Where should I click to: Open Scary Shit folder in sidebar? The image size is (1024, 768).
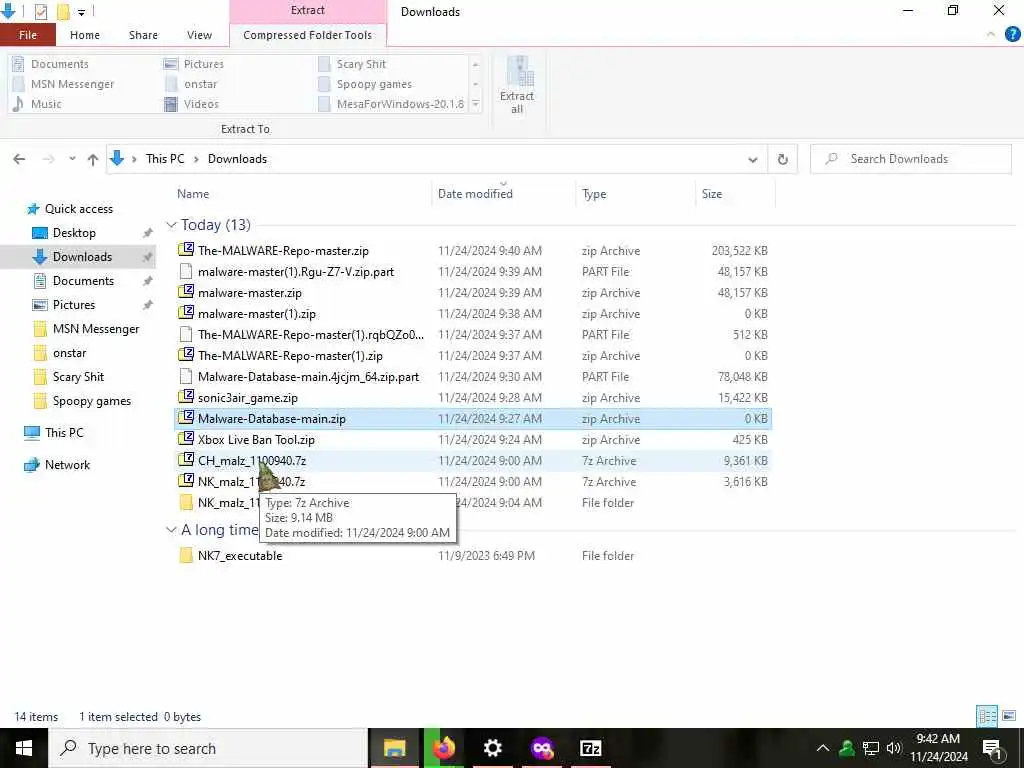coord(78,377)
